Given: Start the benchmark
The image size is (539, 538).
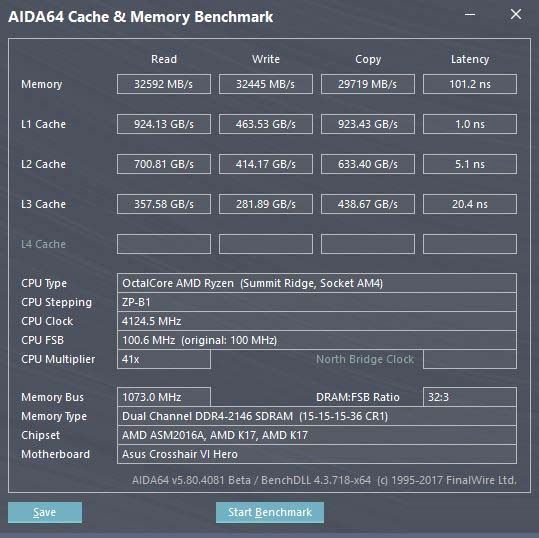Looking at the screenshot, I should [x=270, y=512].
